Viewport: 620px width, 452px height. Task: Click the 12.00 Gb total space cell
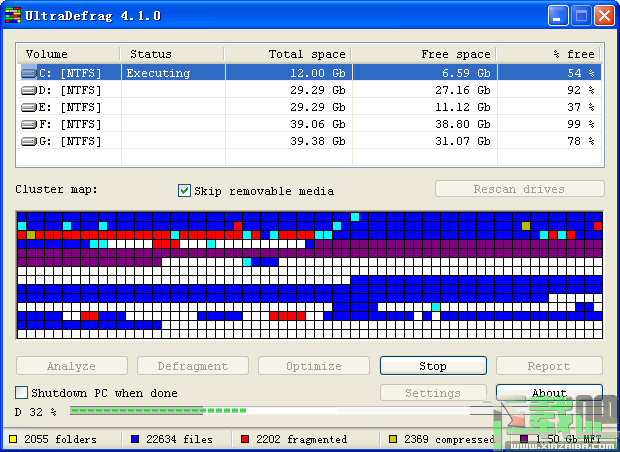289,73
